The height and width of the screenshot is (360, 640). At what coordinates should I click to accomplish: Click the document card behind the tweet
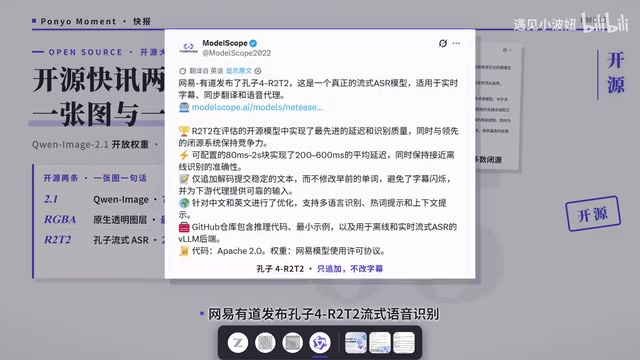tap(499, 108)
